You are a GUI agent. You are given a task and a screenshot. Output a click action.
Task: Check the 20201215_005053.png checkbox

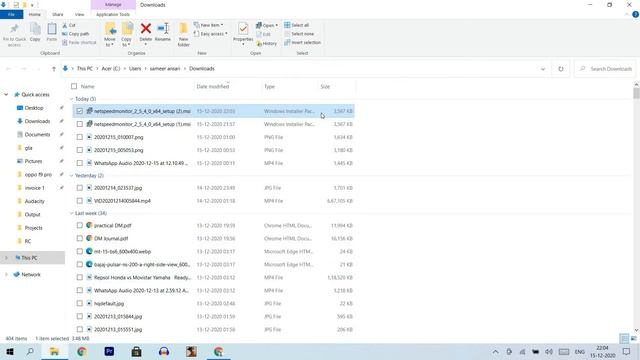tap(80, 150)
